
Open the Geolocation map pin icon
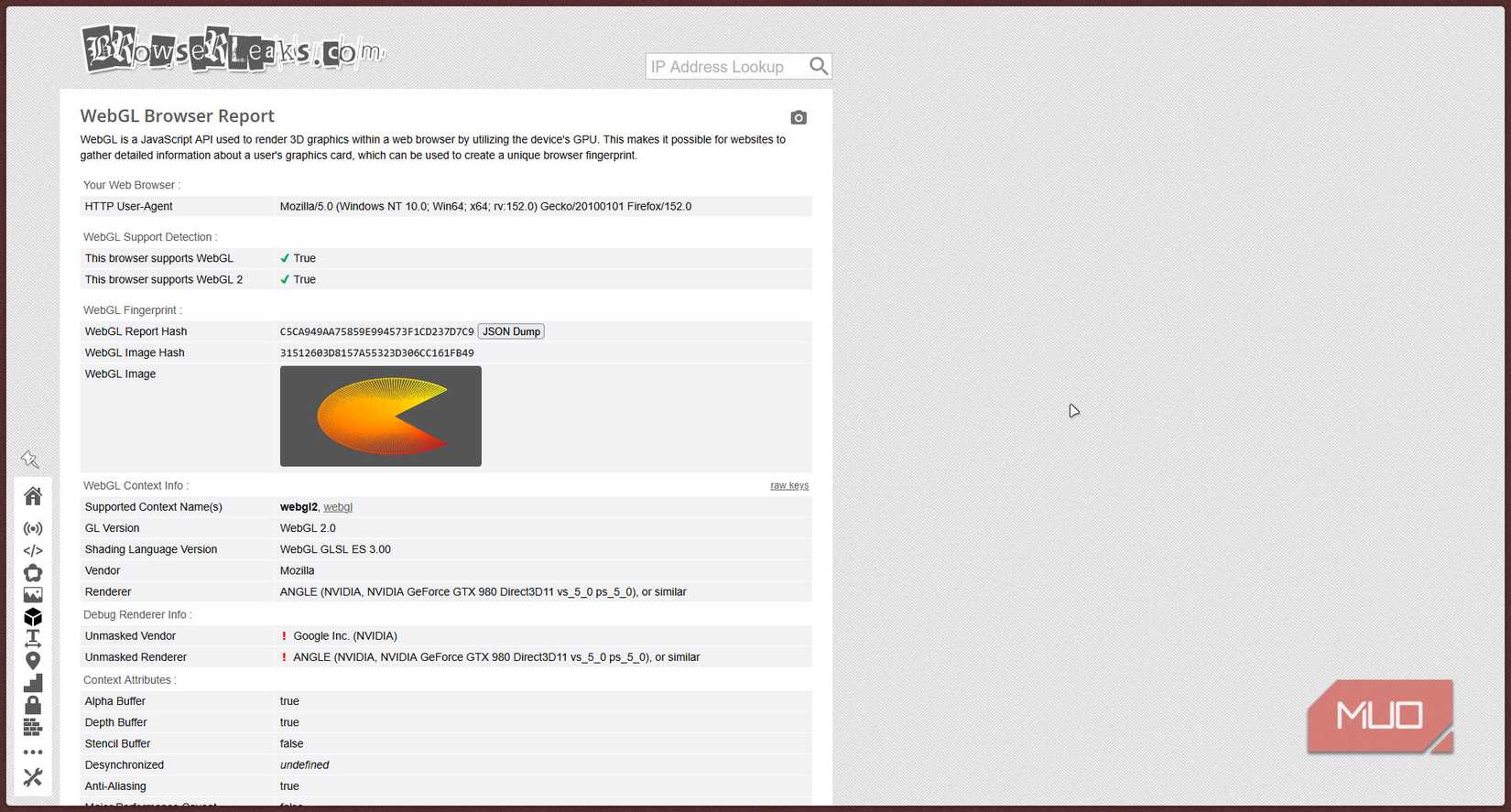point(33,661)
